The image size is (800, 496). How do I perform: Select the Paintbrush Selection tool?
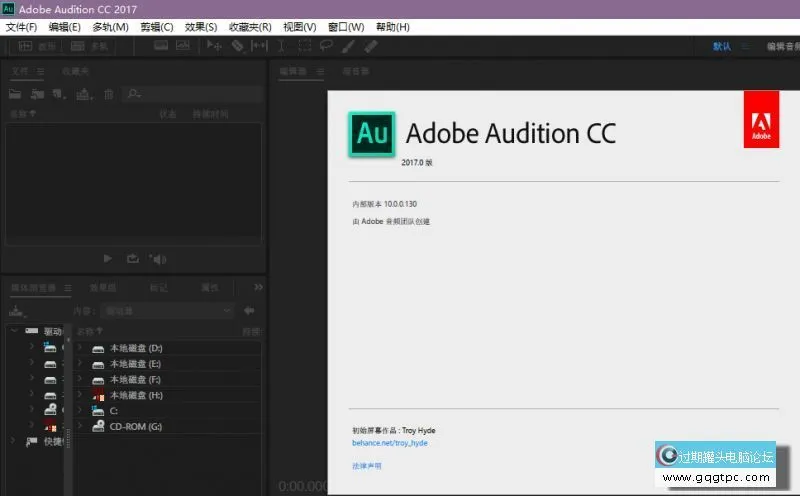click(348, 46)
